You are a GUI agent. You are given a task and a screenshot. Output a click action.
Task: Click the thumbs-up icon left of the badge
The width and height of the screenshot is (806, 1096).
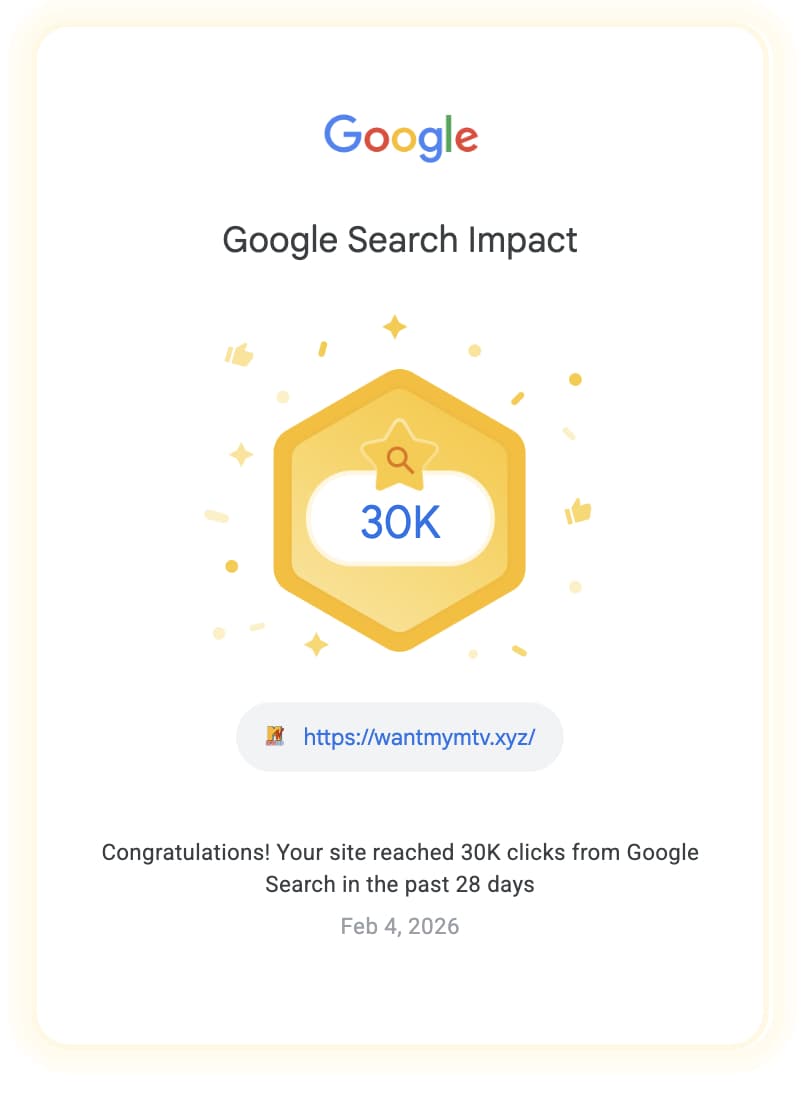239,354
